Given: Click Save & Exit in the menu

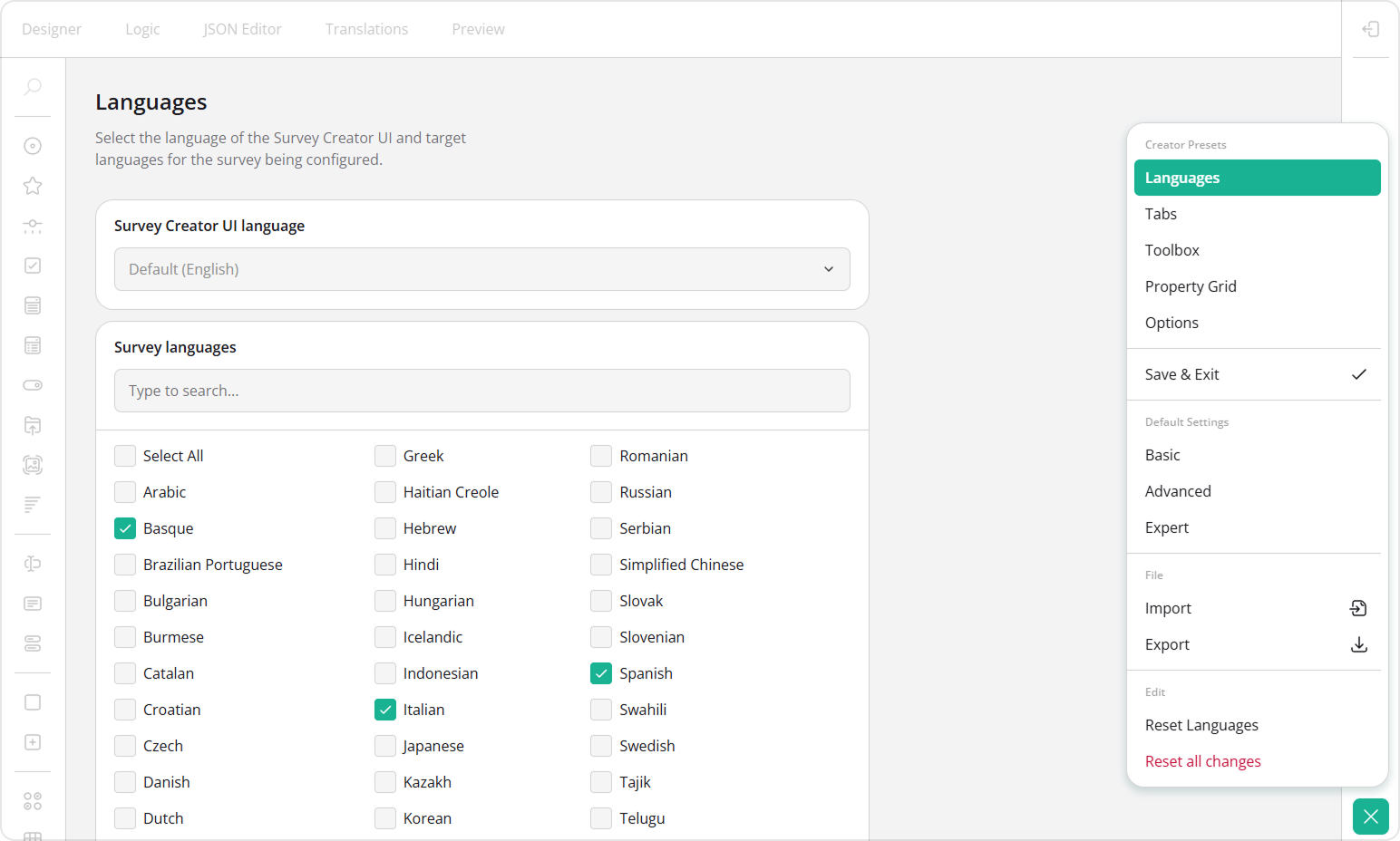Looking at the screenshot, I should pos(1181,373).
